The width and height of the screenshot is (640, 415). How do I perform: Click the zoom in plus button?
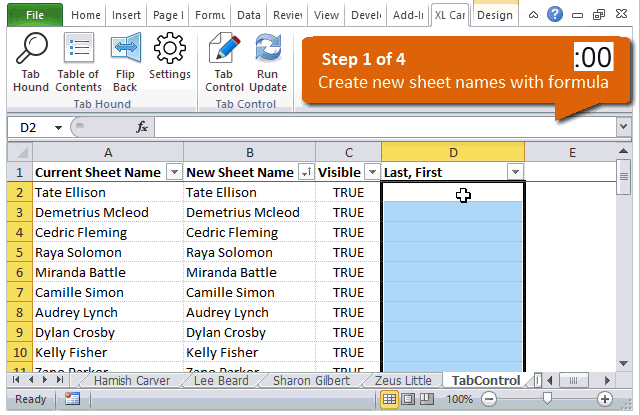(605, 399)
